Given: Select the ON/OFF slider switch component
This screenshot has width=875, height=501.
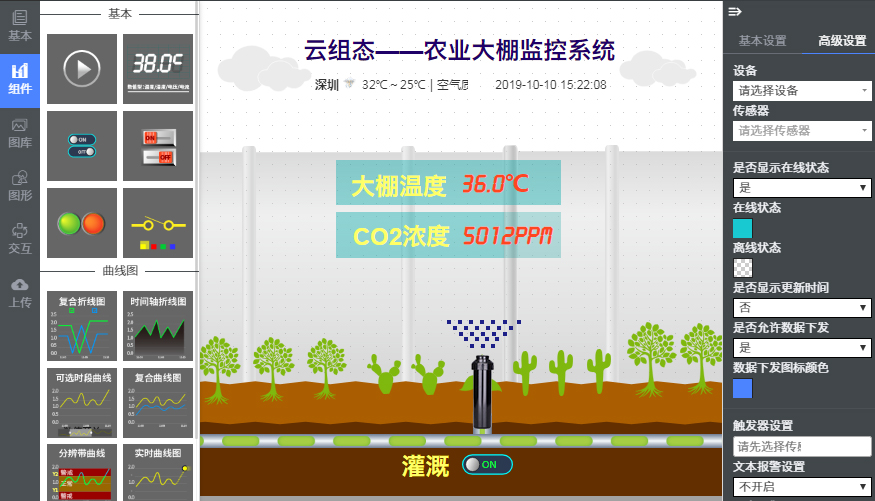Looking at the screenshot, I should [82, 146].
